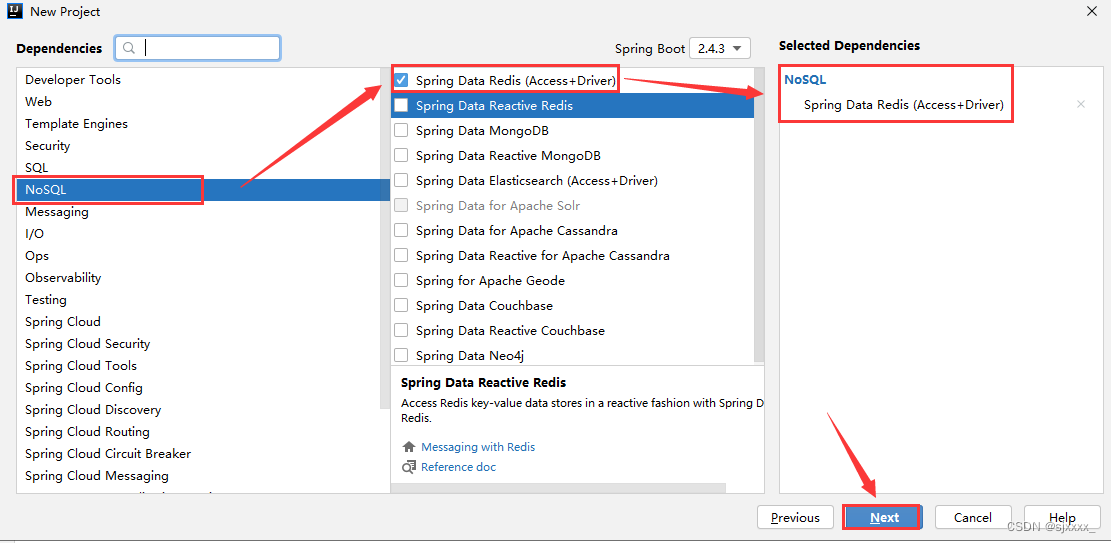Focus the dependencies search field
The width and height of the screenshot is (1111, 543).
pos(198,48)
